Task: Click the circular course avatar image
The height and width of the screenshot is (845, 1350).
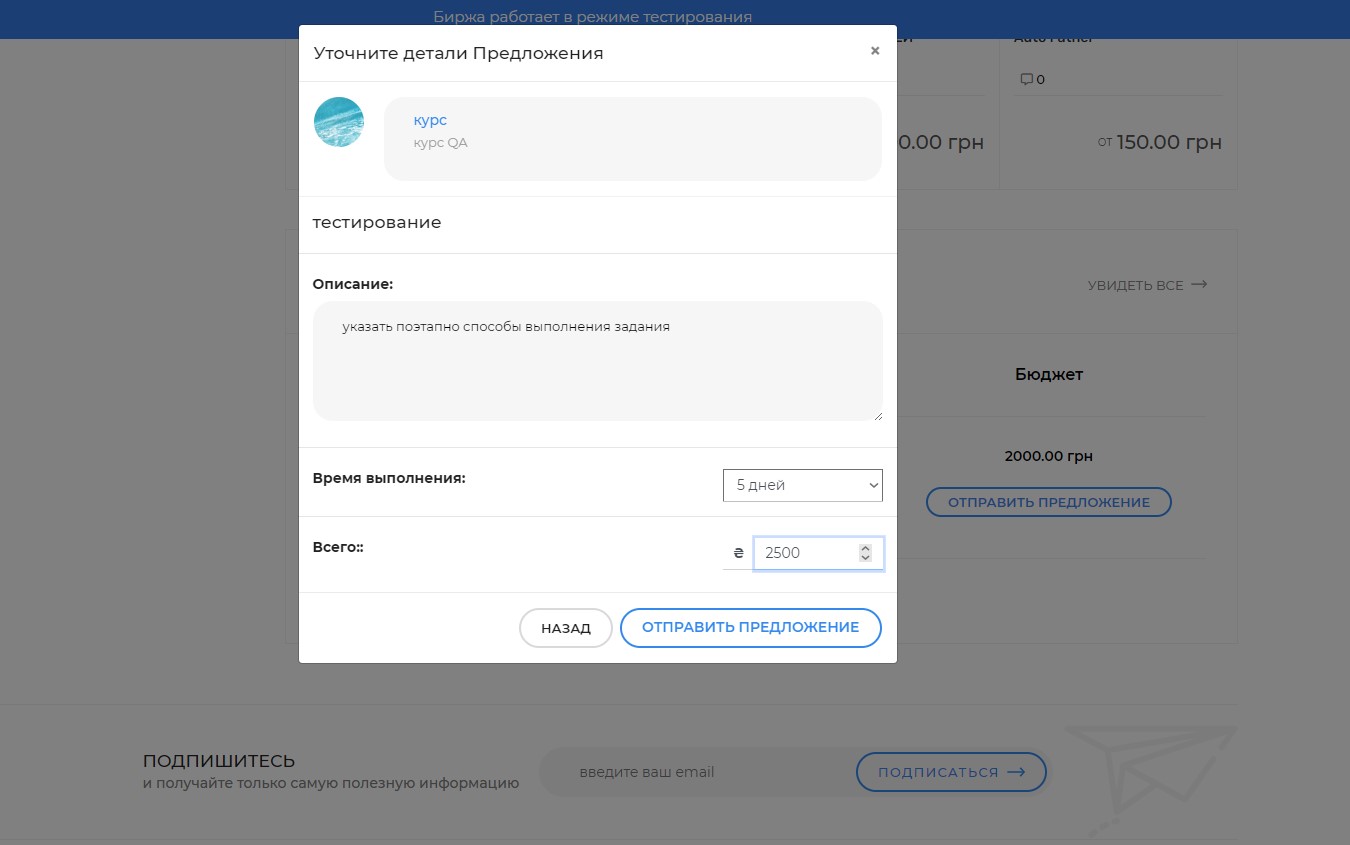Action: 339,121
